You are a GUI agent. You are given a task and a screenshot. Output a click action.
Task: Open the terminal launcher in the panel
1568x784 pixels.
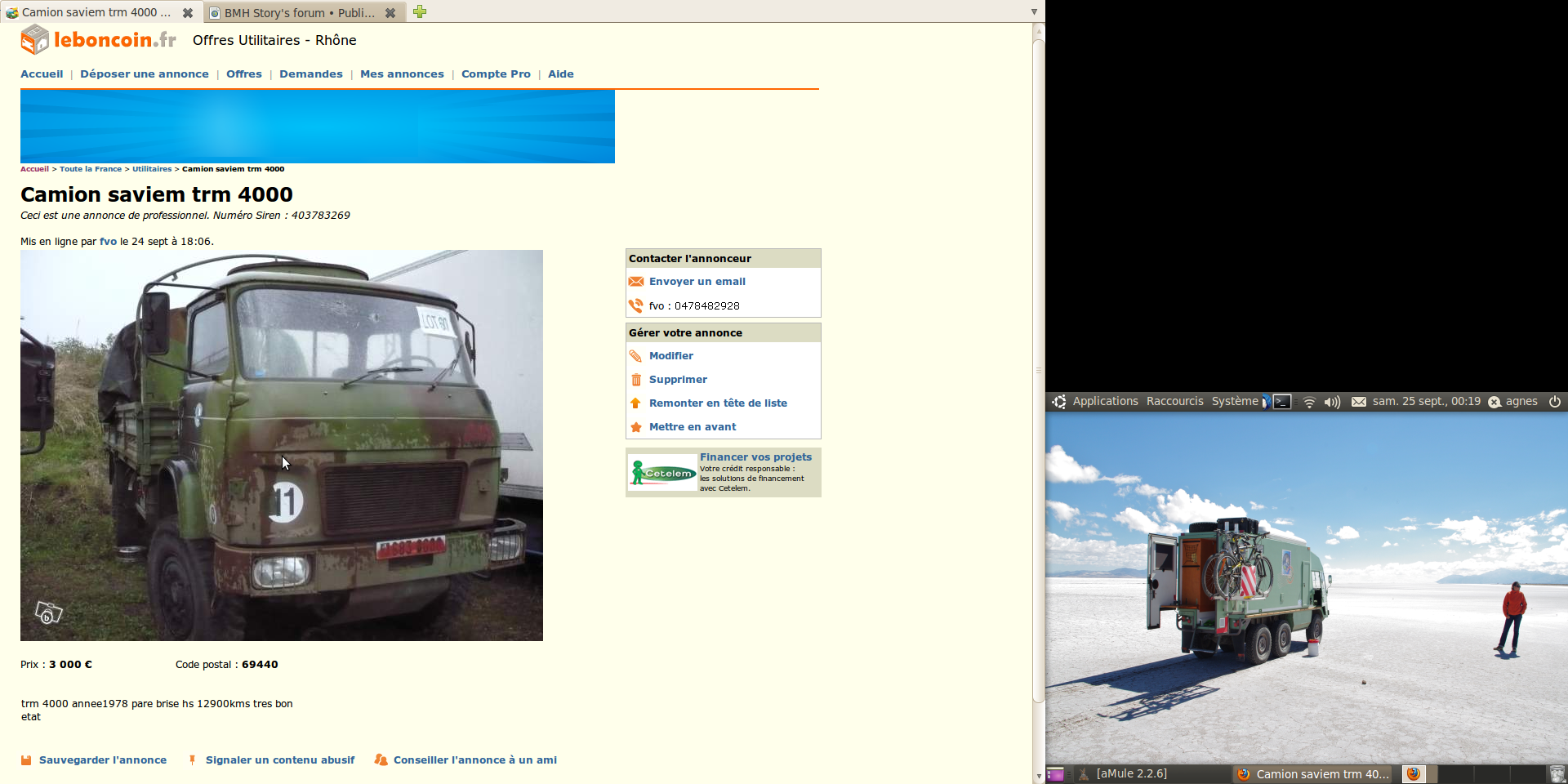1282,402
